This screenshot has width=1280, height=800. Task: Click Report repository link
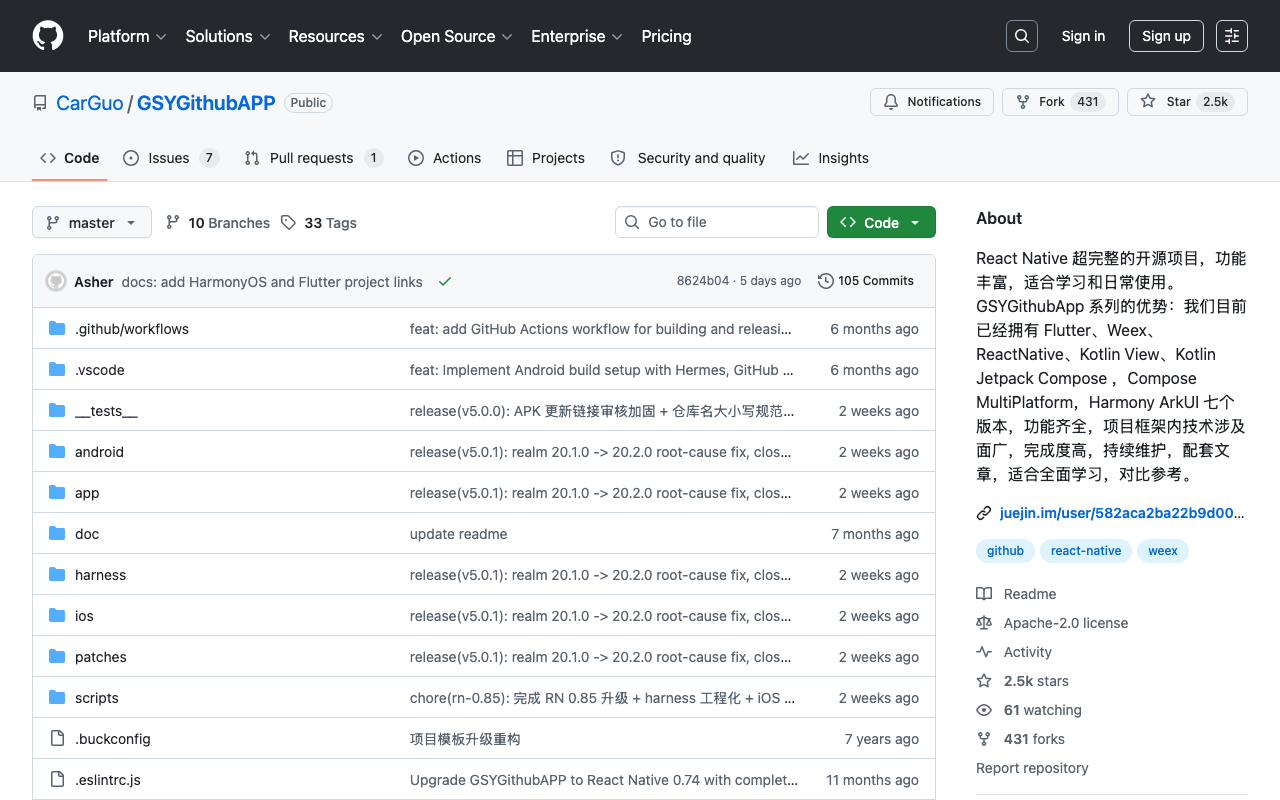tap(1032, 768)
